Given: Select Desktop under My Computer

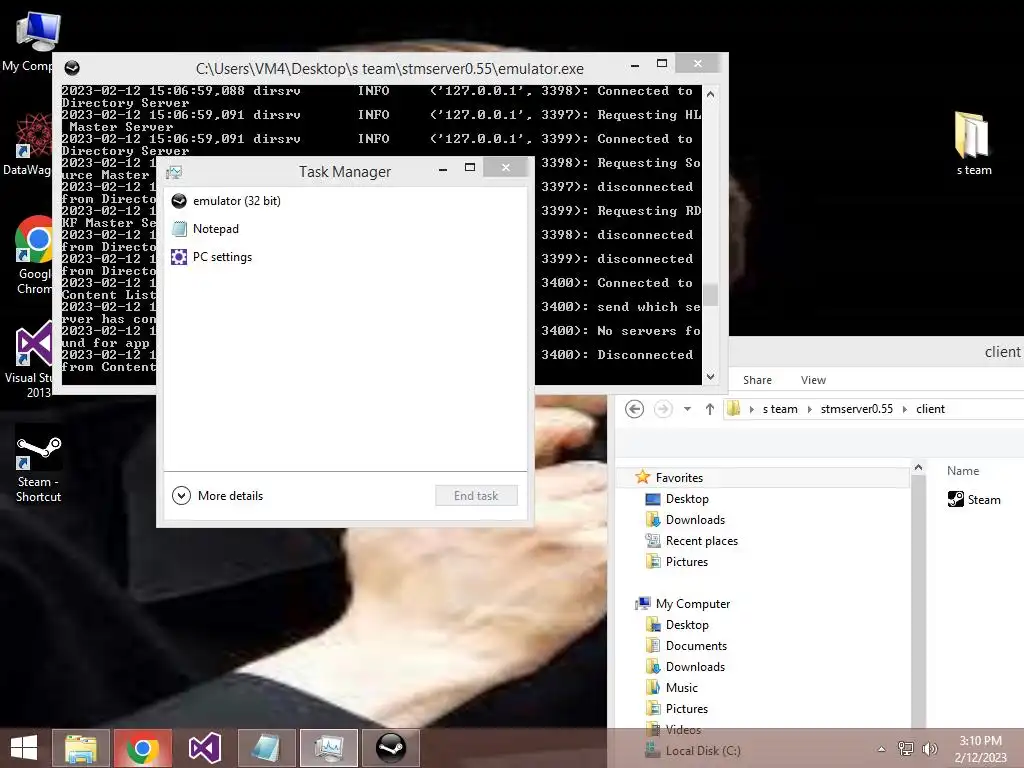Looking at the screenshot, I should pos(687,625).
